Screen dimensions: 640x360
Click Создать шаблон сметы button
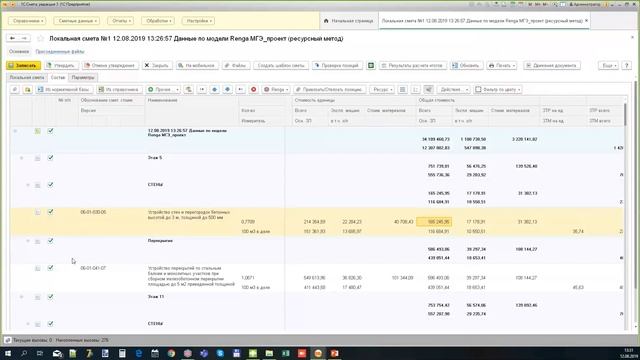point(281,65)
